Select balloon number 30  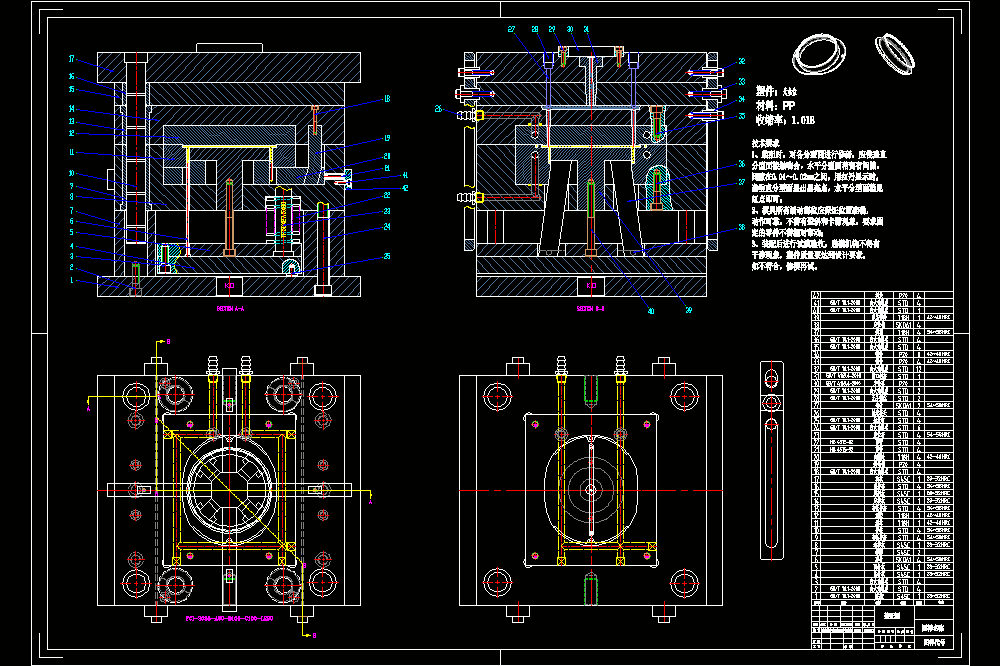pyautogui.click(x=570, y=29)
